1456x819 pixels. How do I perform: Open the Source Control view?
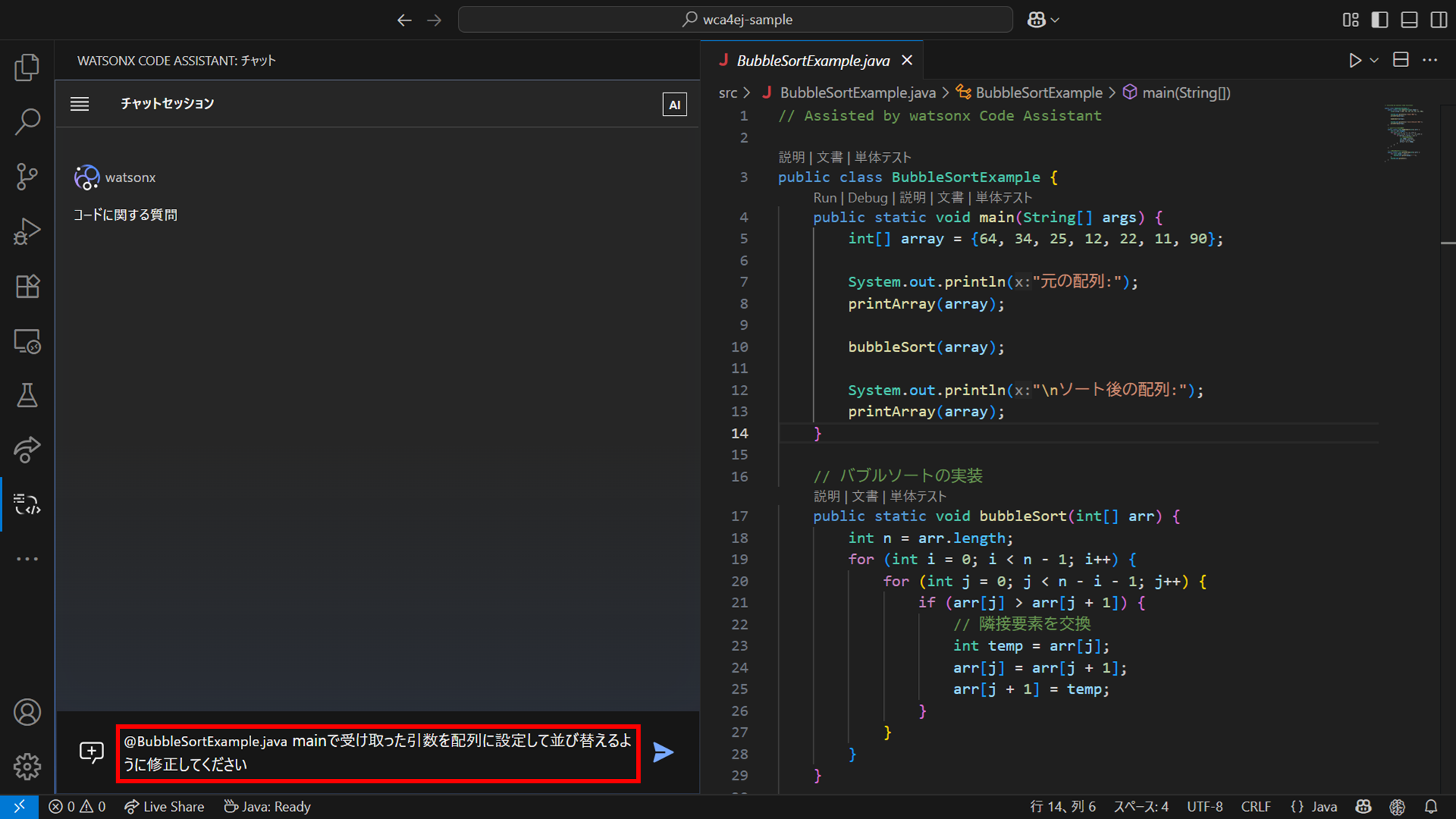point(27,176)
